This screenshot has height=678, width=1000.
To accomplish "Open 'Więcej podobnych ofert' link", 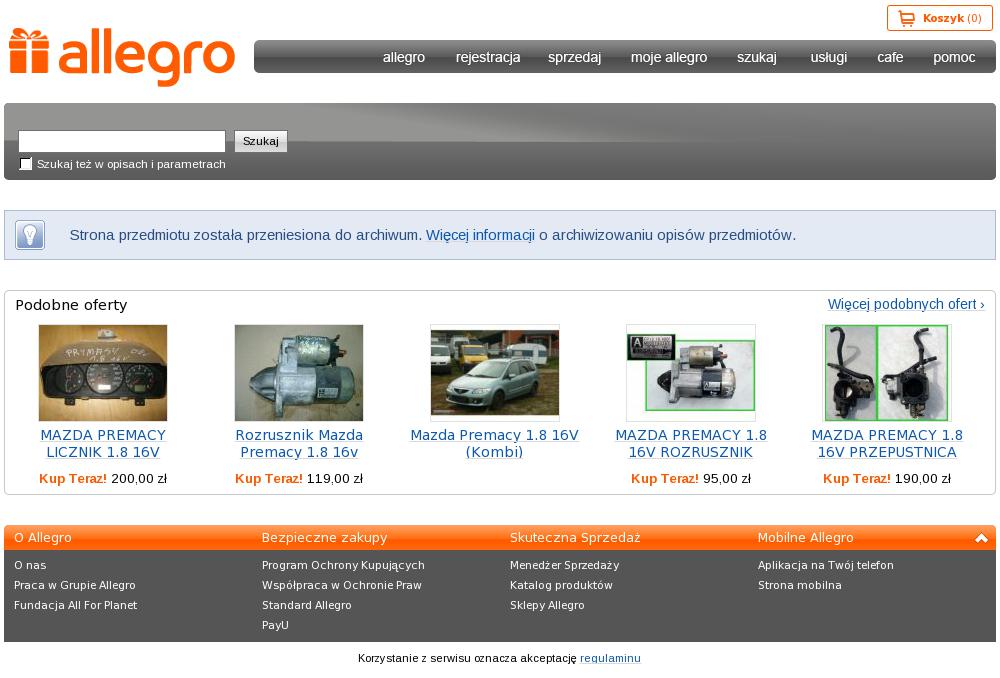I will (x=906, y=304).
